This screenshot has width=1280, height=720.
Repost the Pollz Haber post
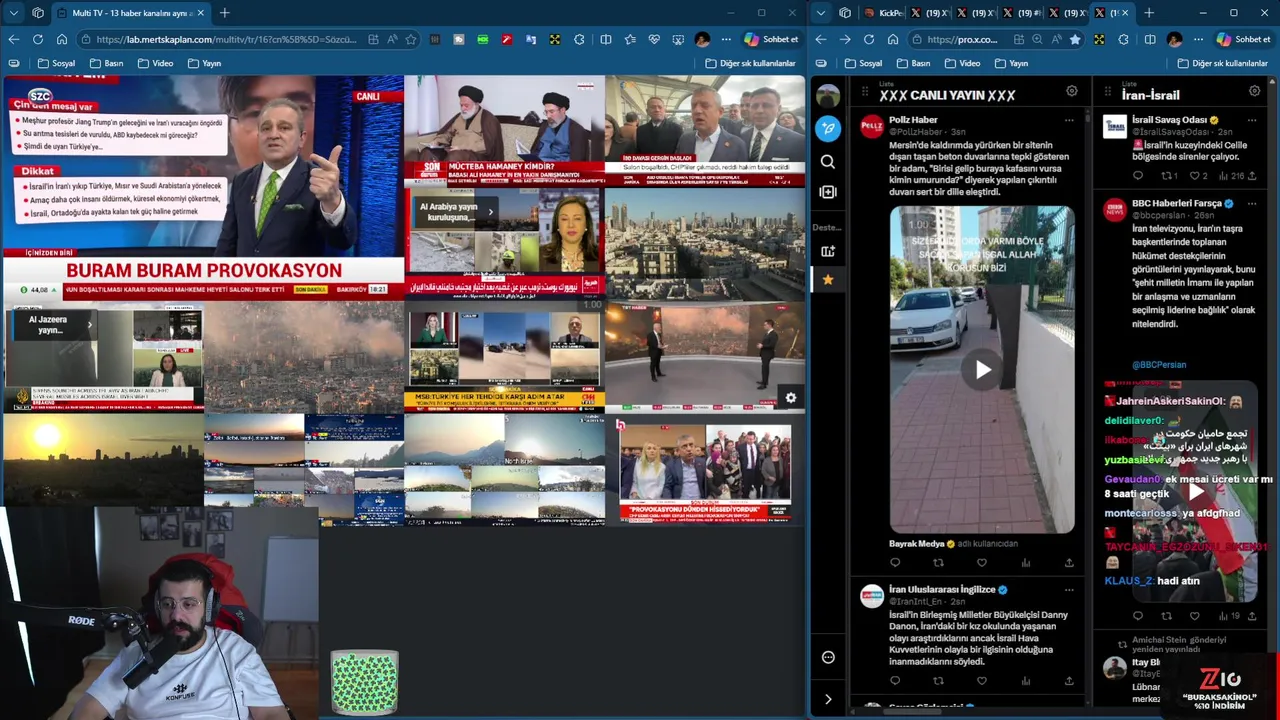pos(938,563)
